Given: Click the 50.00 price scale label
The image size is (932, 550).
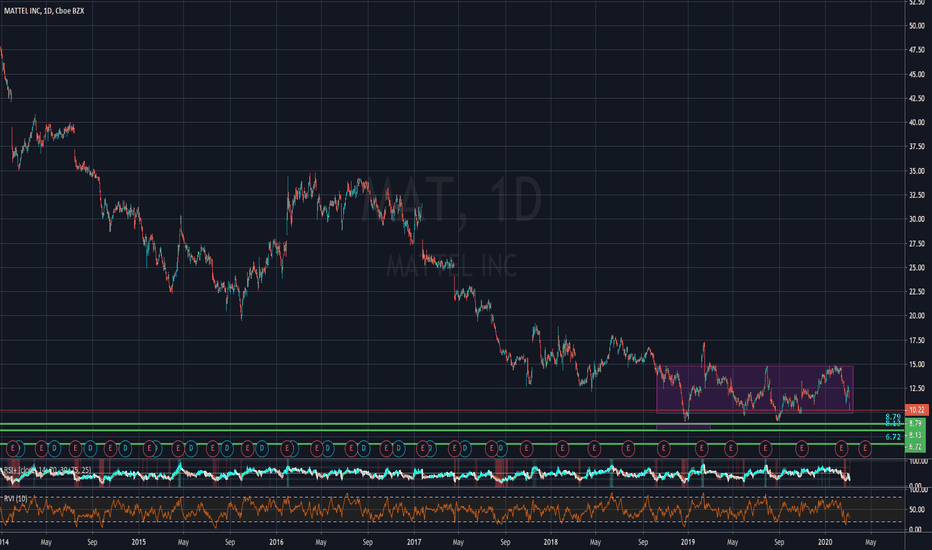Looking at the screenshot, I should coord(916,26).
